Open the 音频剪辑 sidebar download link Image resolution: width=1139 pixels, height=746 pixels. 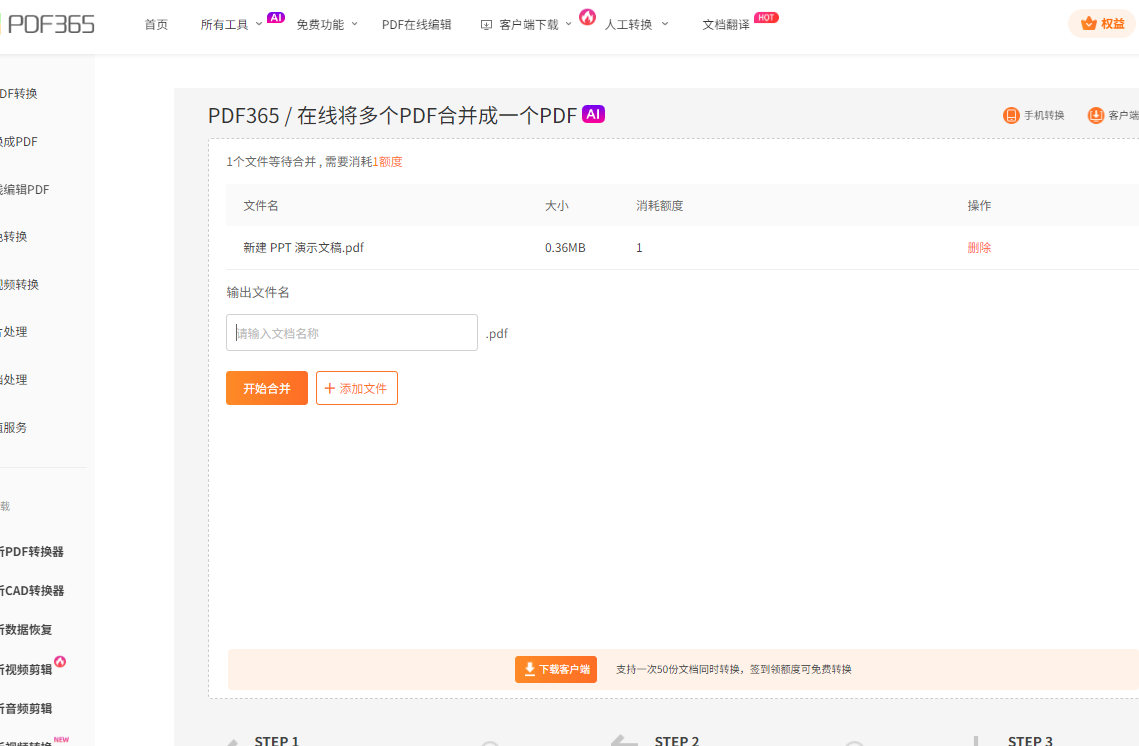pos(26,708)
